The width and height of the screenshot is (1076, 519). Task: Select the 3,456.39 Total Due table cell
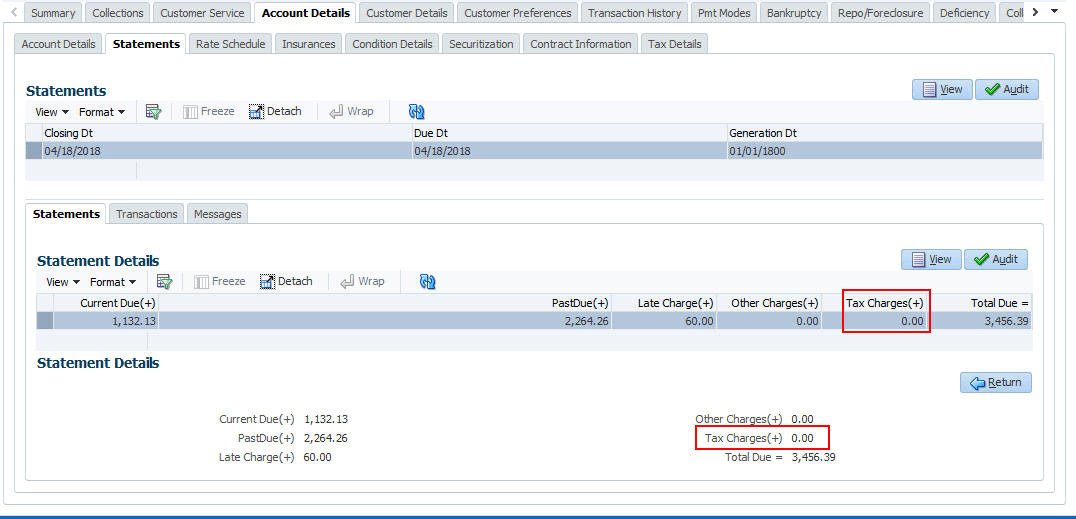point(979,321)
